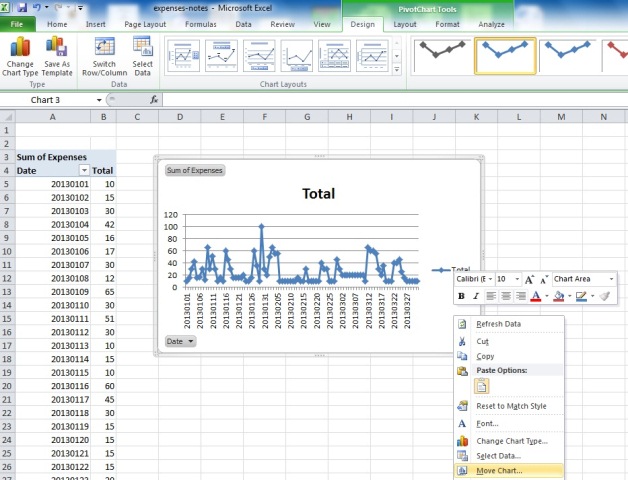Choose Font... from context menu
628x480 pixels.
pyautogui.click(x=509, y=424)
